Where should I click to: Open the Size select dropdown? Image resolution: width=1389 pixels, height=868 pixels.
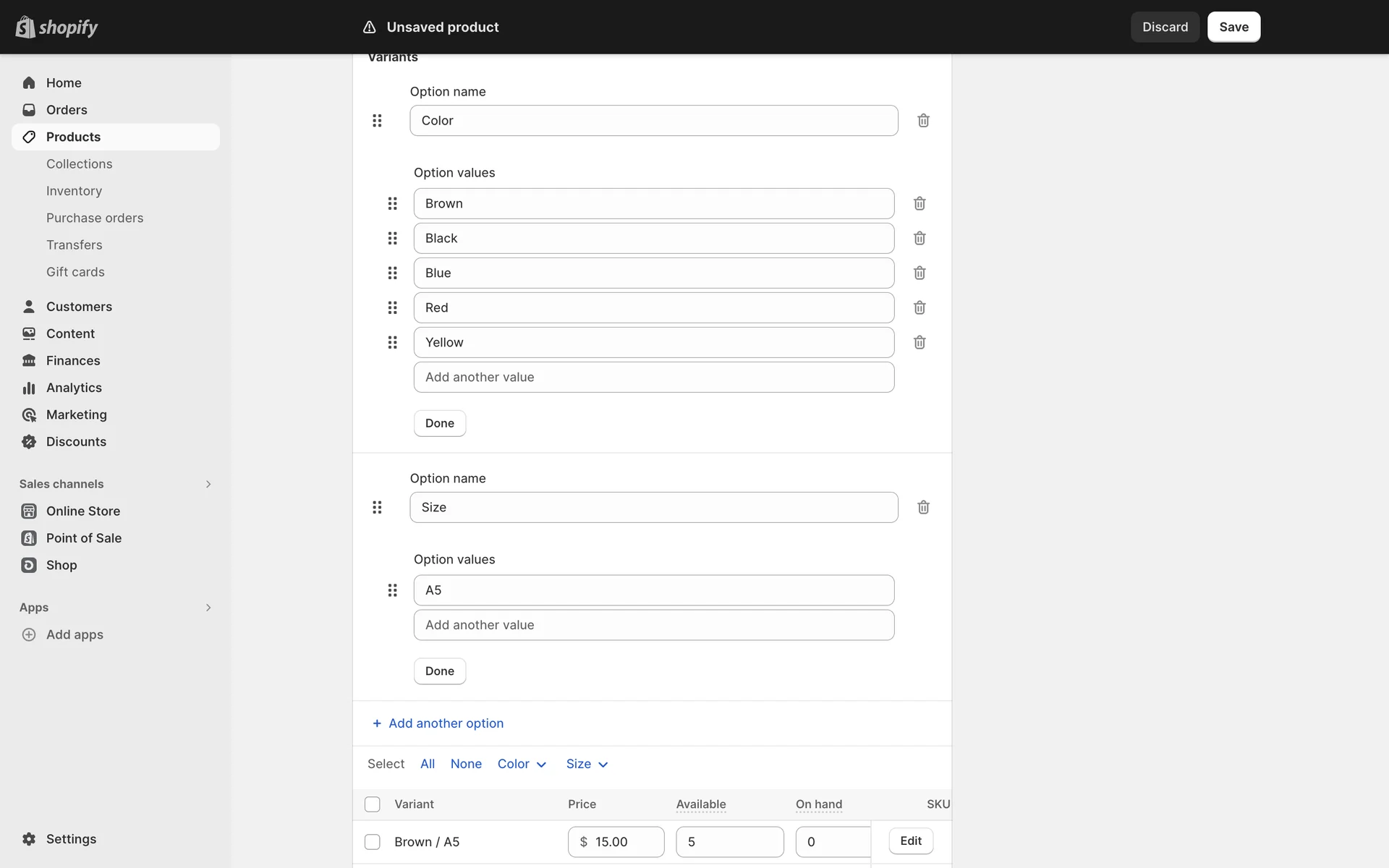tap(587, 764)
